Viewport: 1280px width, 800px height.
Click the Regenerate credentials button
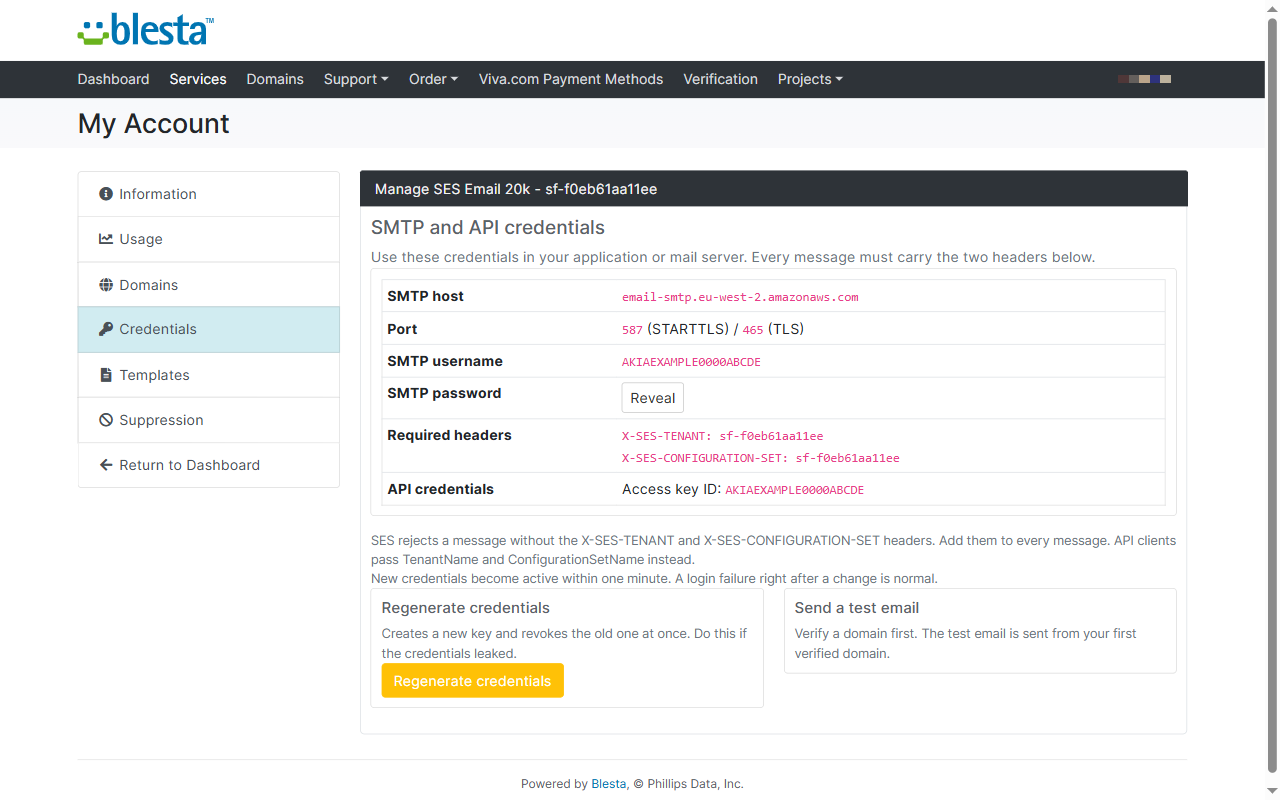[x=473, y=681]
